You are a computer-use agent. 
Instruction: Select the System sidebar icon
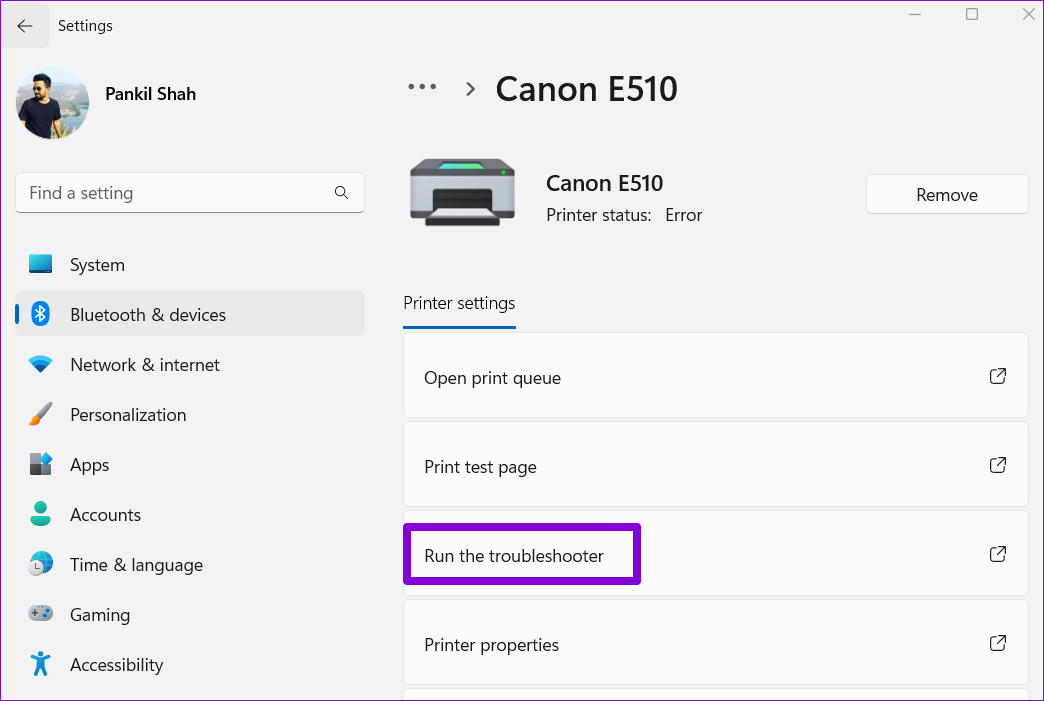(x=40, y=264)
